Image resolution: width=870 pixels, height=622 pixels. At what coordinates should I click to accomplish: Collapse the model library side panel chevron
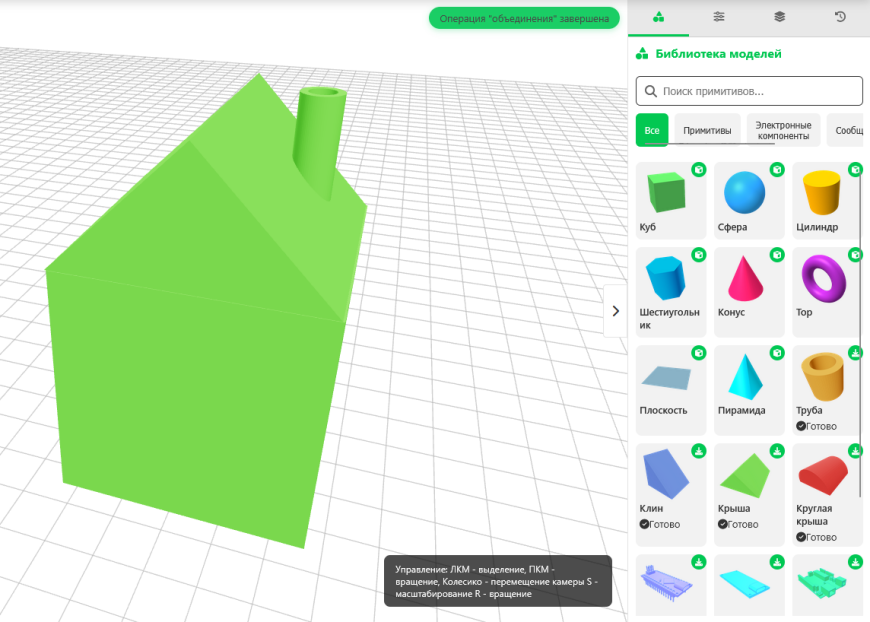click(615, 311)
